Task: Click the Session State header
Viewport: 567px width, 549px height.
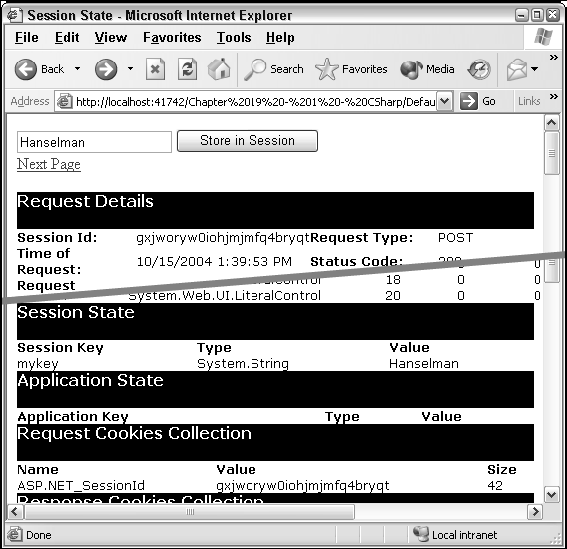Action: pos(275,321)
